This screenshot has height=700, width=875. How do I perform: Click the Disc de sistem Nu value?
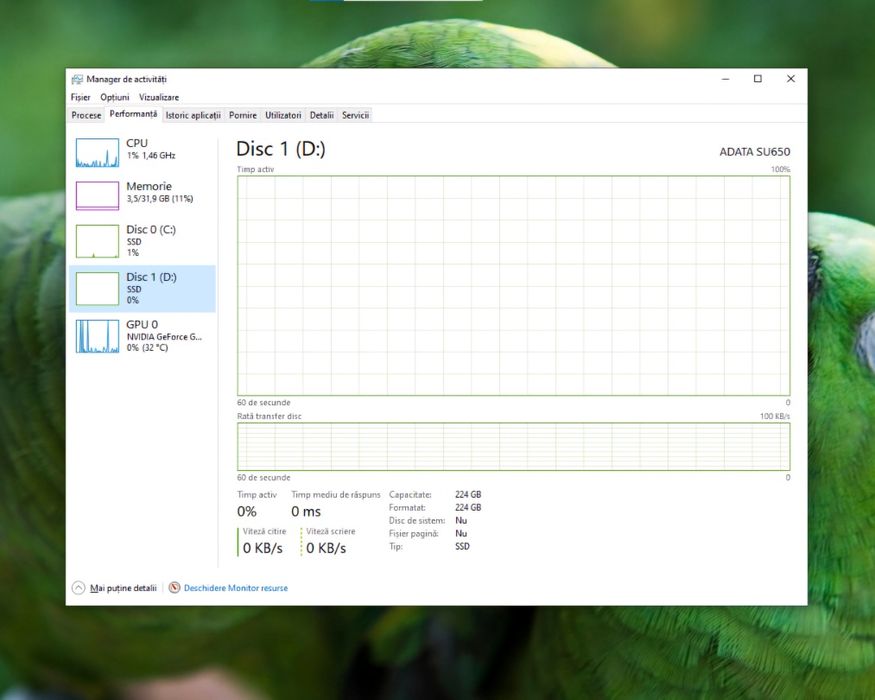[461, 520]
